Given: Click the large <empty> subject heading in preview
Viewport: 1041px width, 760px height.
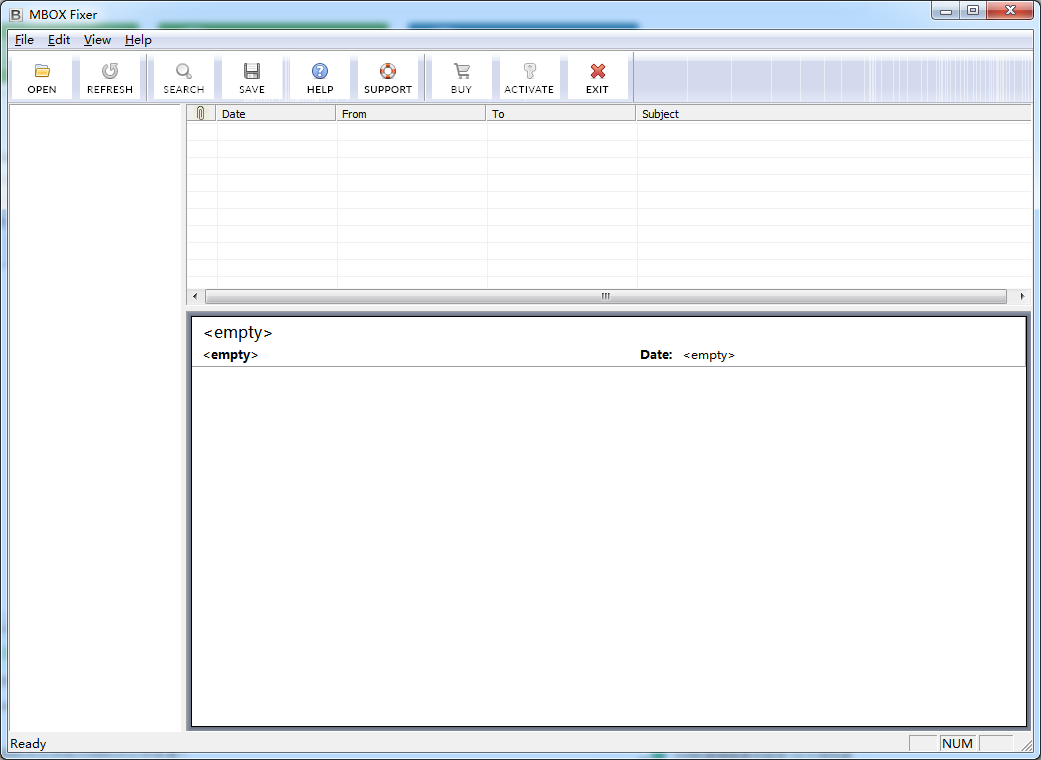Looking at the screenshot, I should pos(238,333).
